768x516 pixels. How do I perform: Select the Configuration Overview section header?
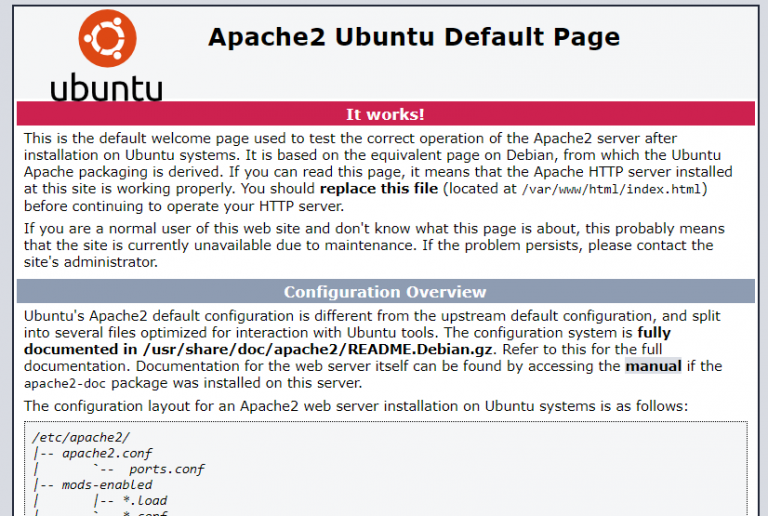(x=385, y=292)
